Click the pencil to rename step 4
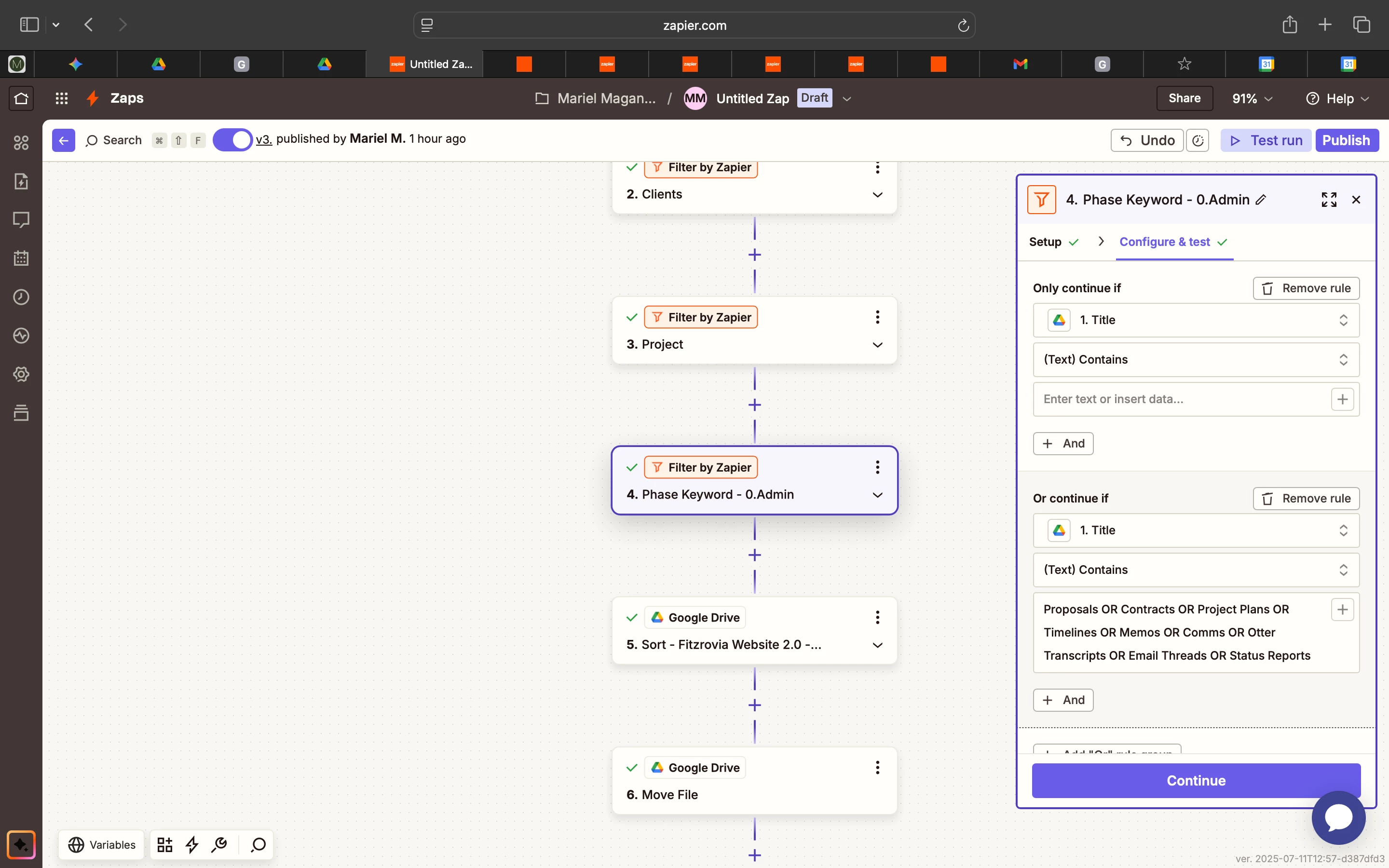The height and width of the screenshot is (868, 1389). tap(1261, 200)
